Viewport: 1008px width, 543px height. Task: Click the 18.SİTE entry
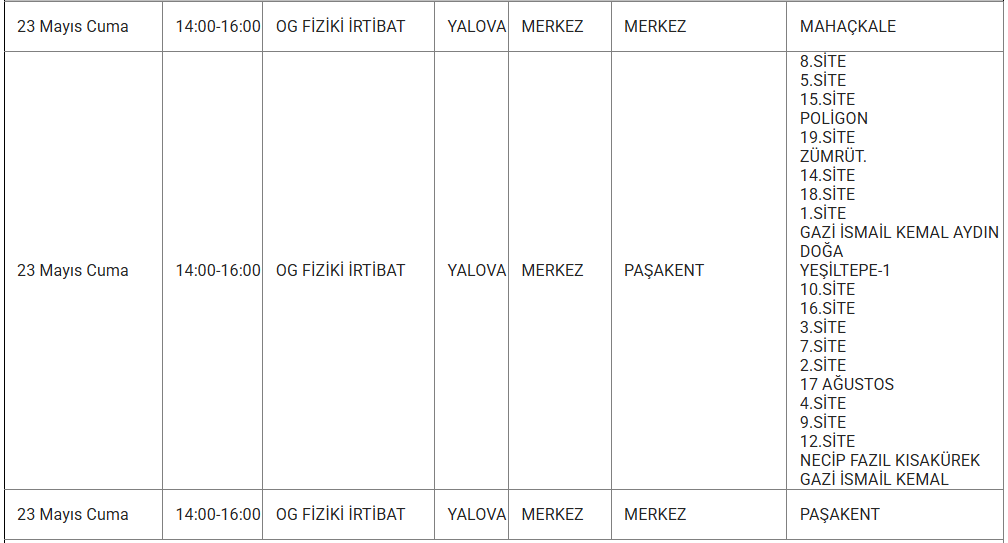[827, 194]
